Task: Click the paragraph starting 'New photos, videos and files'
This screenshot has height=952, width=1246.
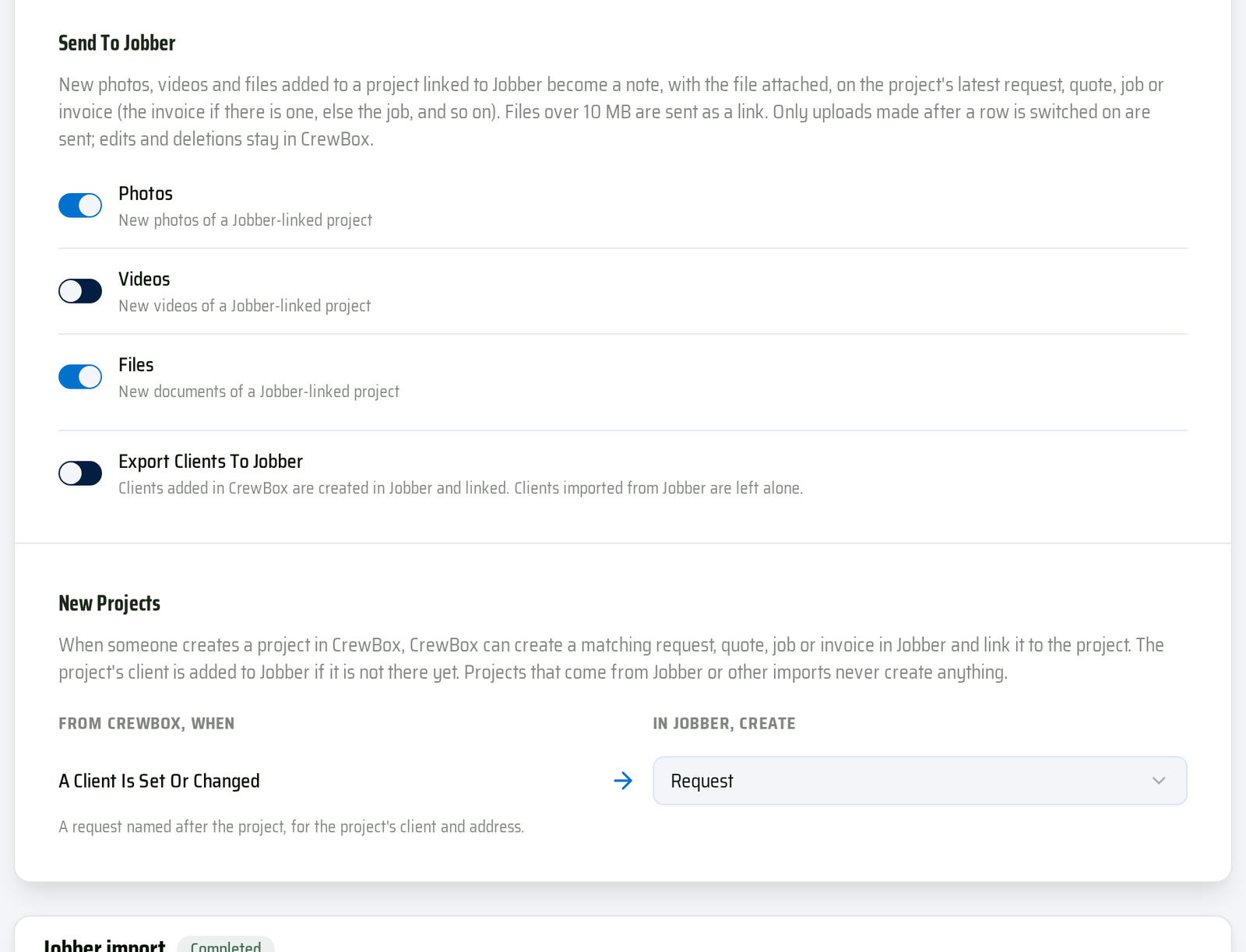Action: coord(611,111)
